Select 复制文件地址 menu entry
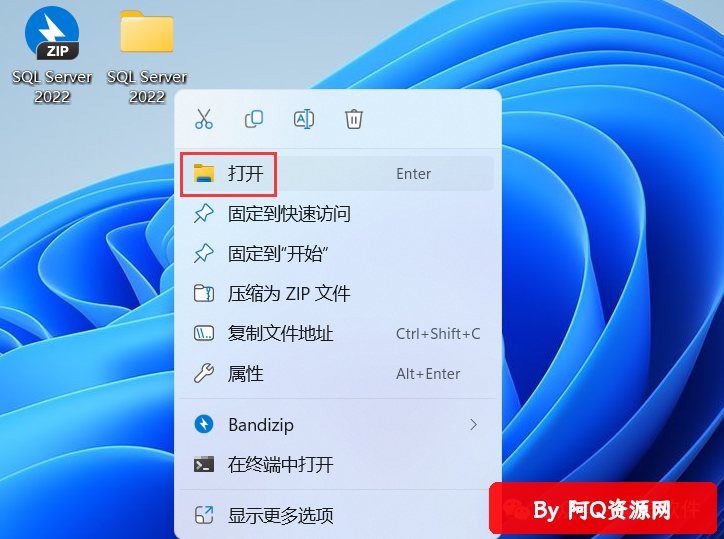Image resolution: width=724 pixels, height=539 pixels. [x=337, y=333]
